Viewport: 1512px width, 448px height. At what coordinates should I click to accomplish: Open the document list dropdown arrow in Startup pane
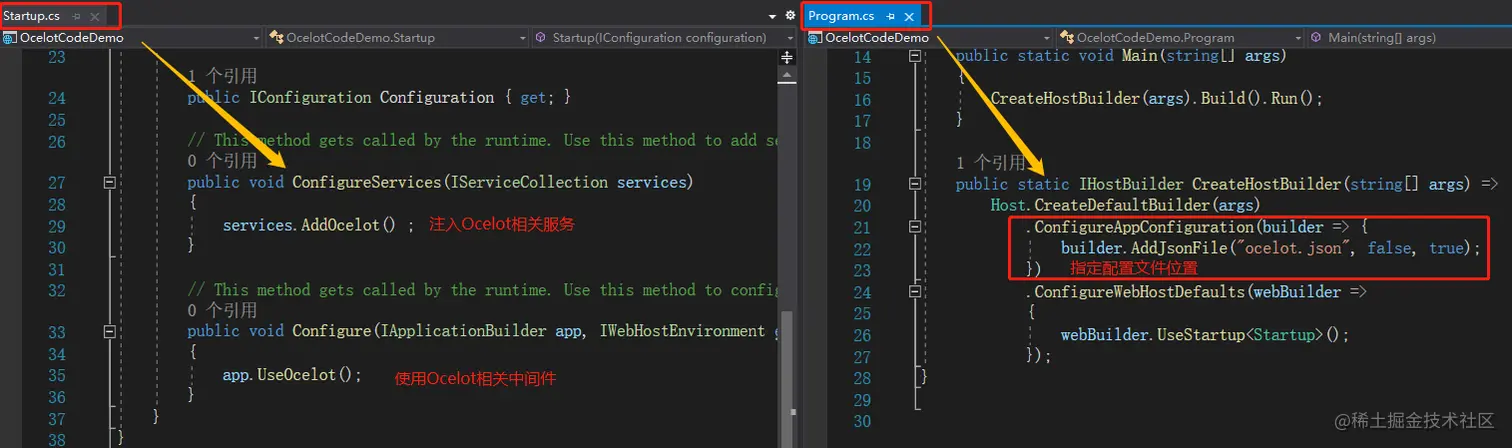click(x=772, y=17)
